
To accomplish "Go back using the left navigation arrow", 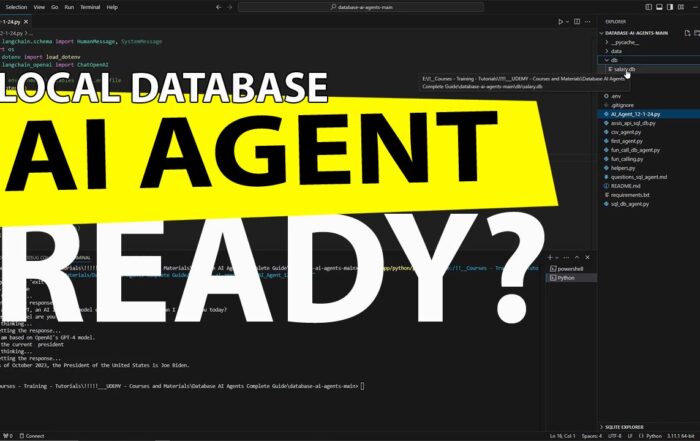I will pyautogui.click(x=219, y=7).
